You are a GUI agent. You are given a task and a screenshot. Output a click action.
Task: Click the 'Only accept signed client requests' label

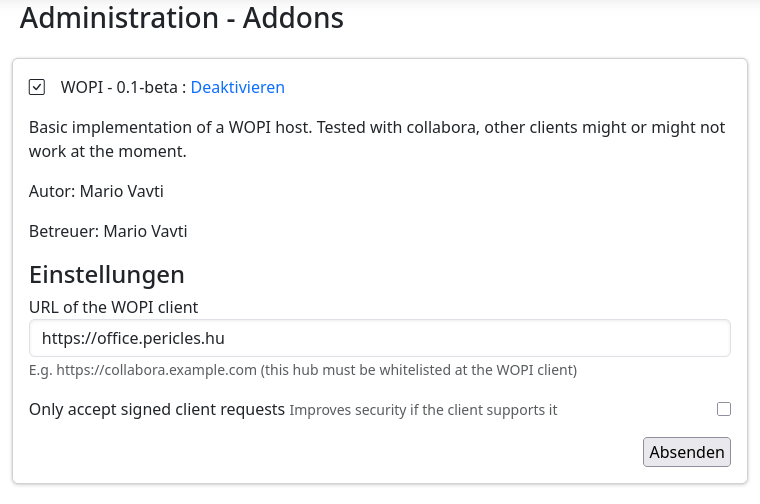(x=157, y=409)
